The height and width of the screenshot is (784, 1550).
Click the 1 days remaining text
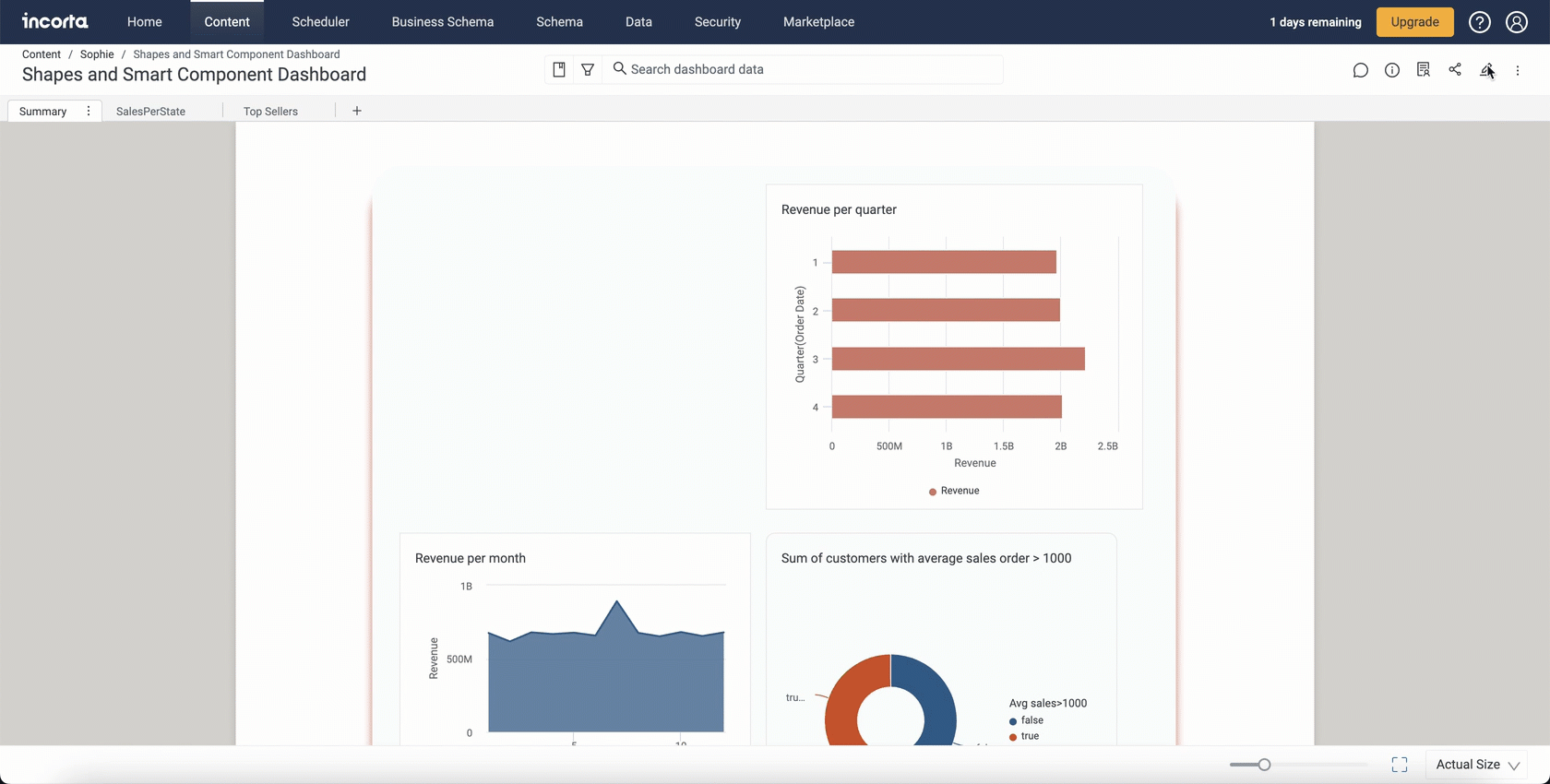point(1315,22)
